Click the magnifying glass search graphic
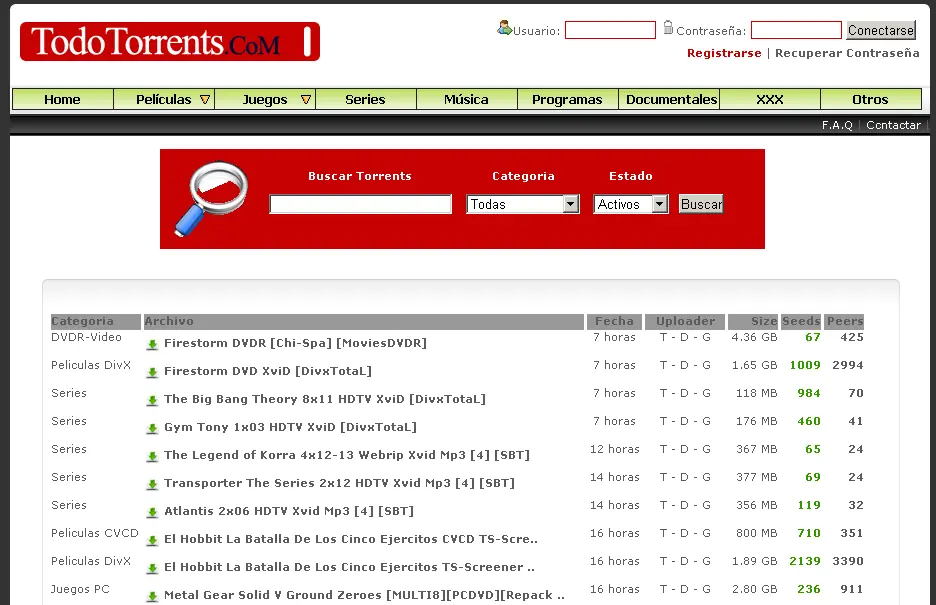Image resolution: width=936 pixels, height=605 pixels. tap(211, 199)
